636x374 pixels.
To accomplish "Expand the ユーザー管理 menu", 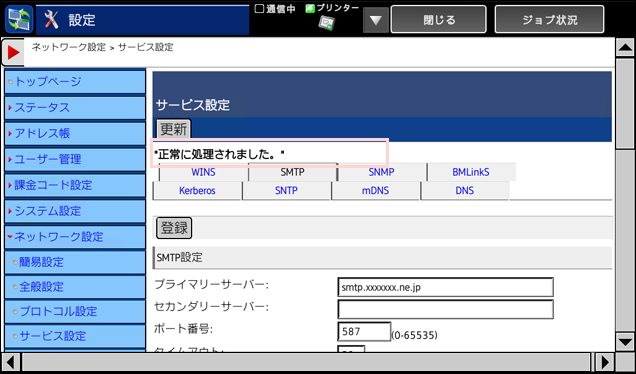I will point(75,159).
